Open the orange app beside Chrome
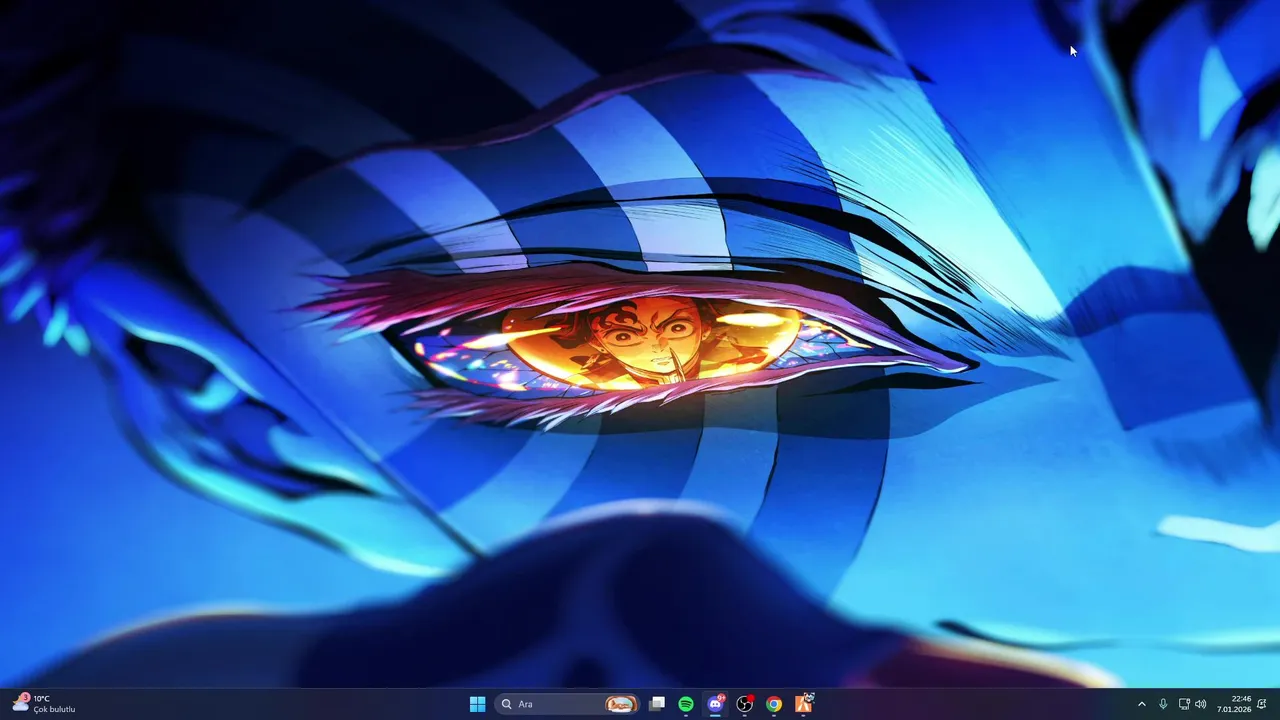 tap(804, 704)
